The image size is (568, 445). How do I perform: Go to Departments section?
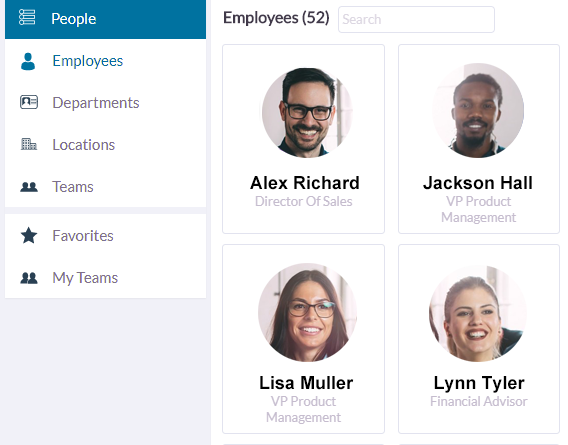pyautogui.click(x=105, y=103)
